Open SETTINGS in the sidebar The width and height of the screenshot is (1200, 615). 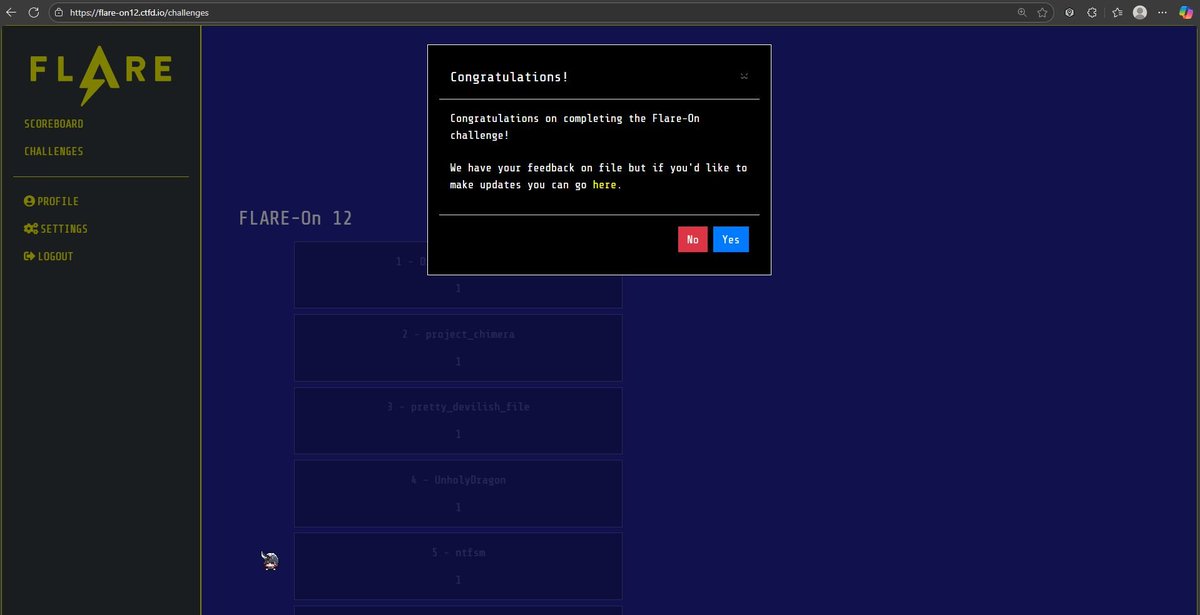pos(56,229)
